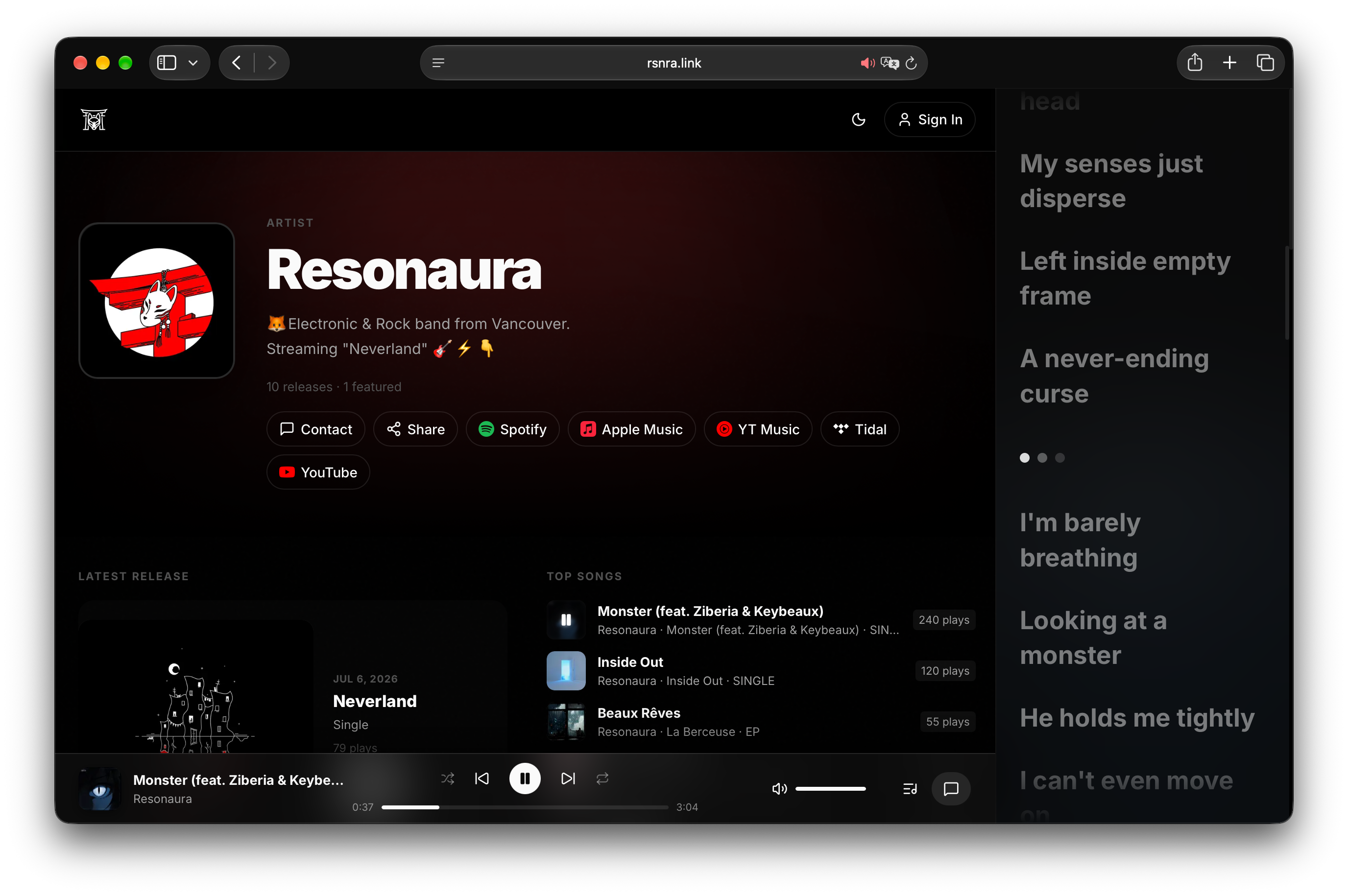Image resolution: width=1348 pixels, height=896 pixels.
Task: Click the "10 releases · 1 featured" text
Action: click(x=334, y=387)
